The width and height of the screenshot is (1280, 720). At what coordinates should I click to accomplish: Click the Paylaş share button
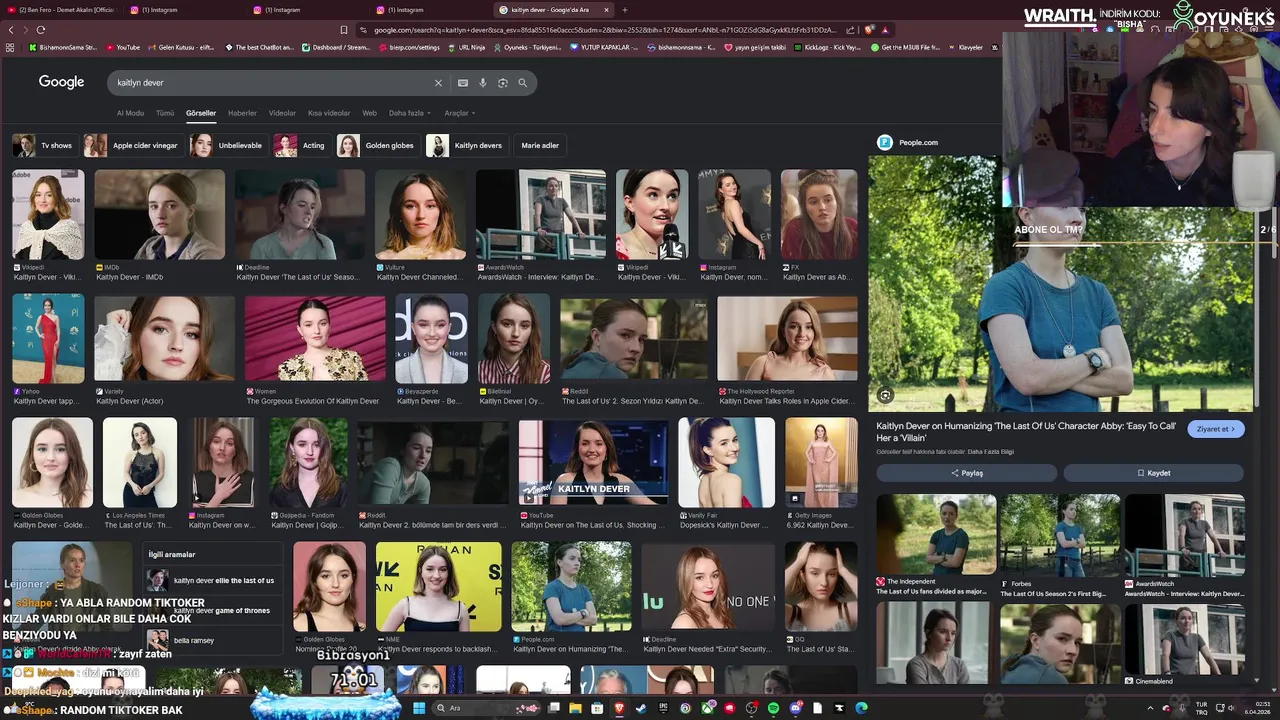point(966,473)
